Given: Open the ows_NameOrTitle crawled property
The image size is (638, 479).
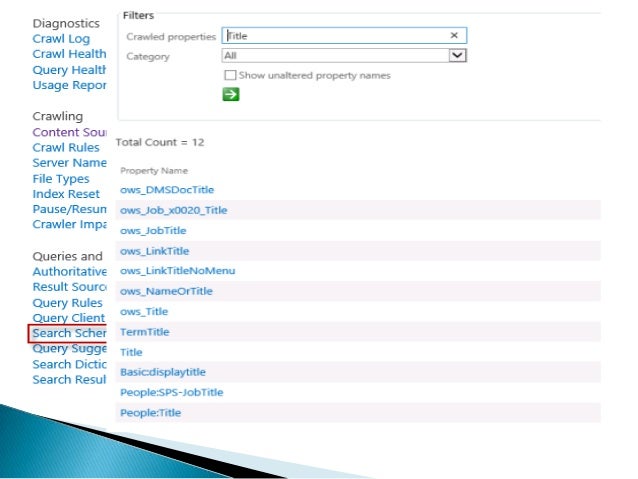Looking at the screenshot, I should [166, 291].
